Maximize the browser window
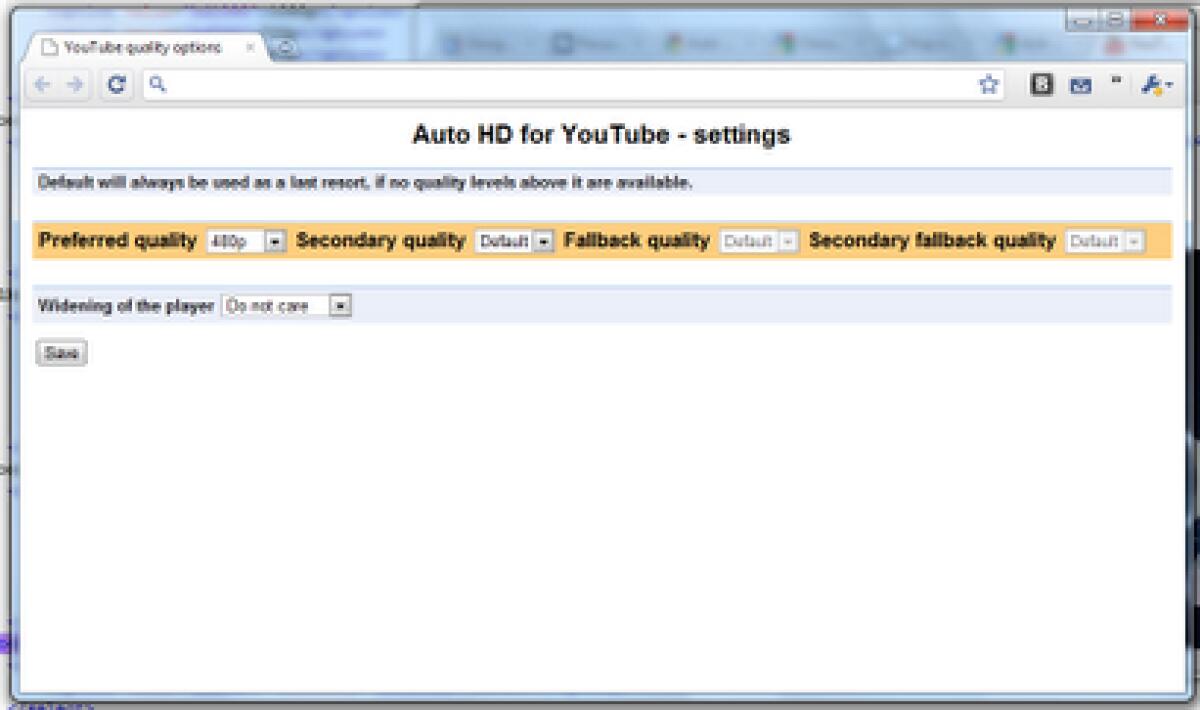 [1114, 18]
